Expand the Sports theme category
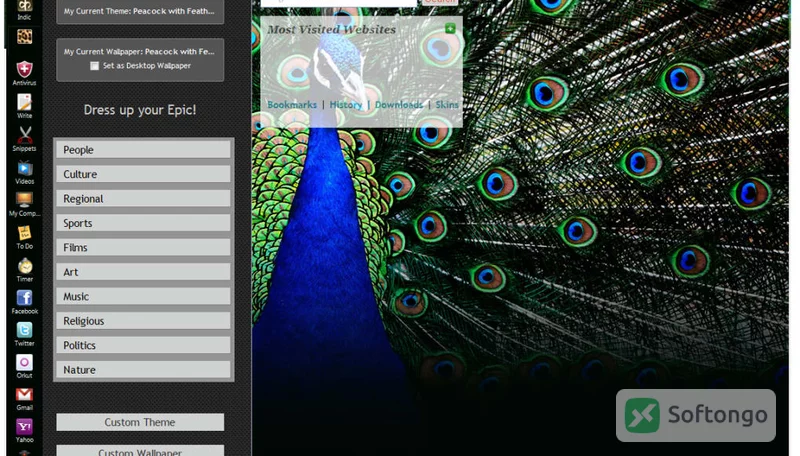This screenshot has width=800, height=456. [x=143, y=223]
